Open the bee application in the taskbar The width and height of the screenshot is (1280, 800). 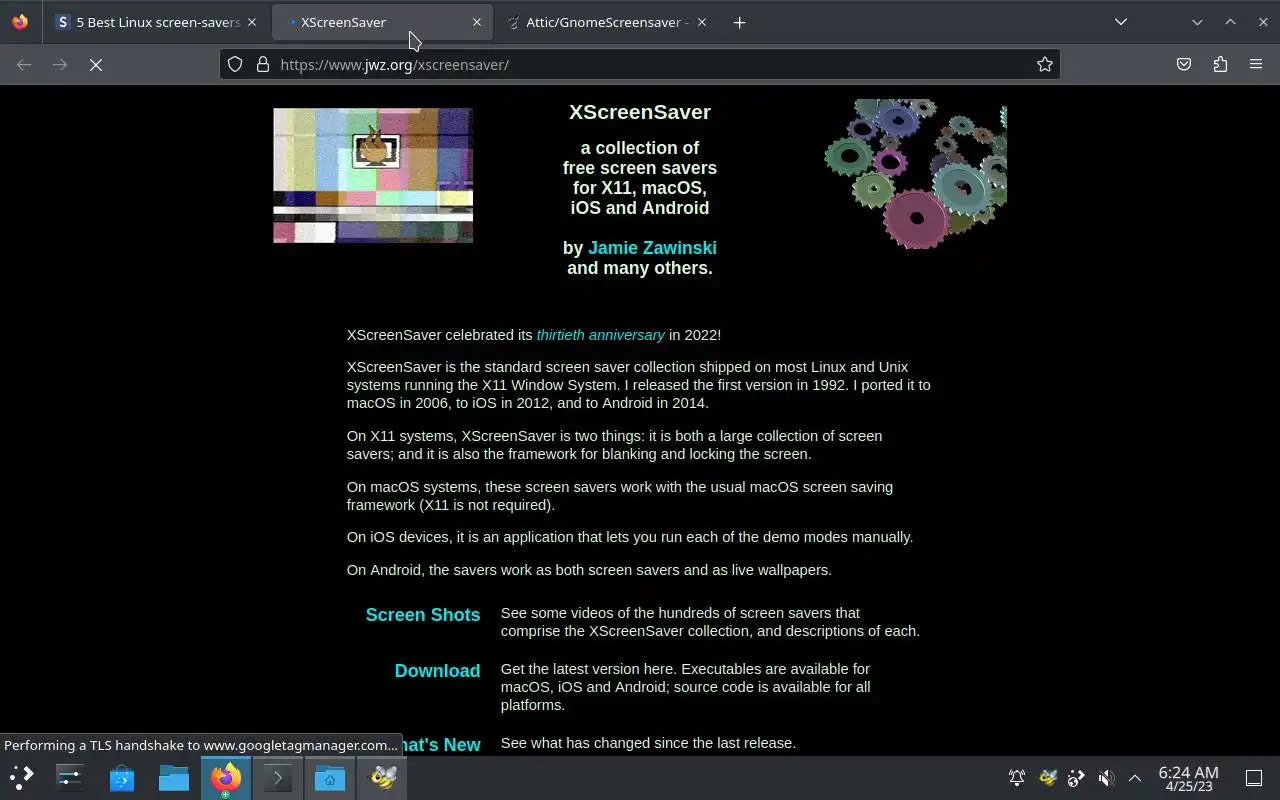point(382,777)
